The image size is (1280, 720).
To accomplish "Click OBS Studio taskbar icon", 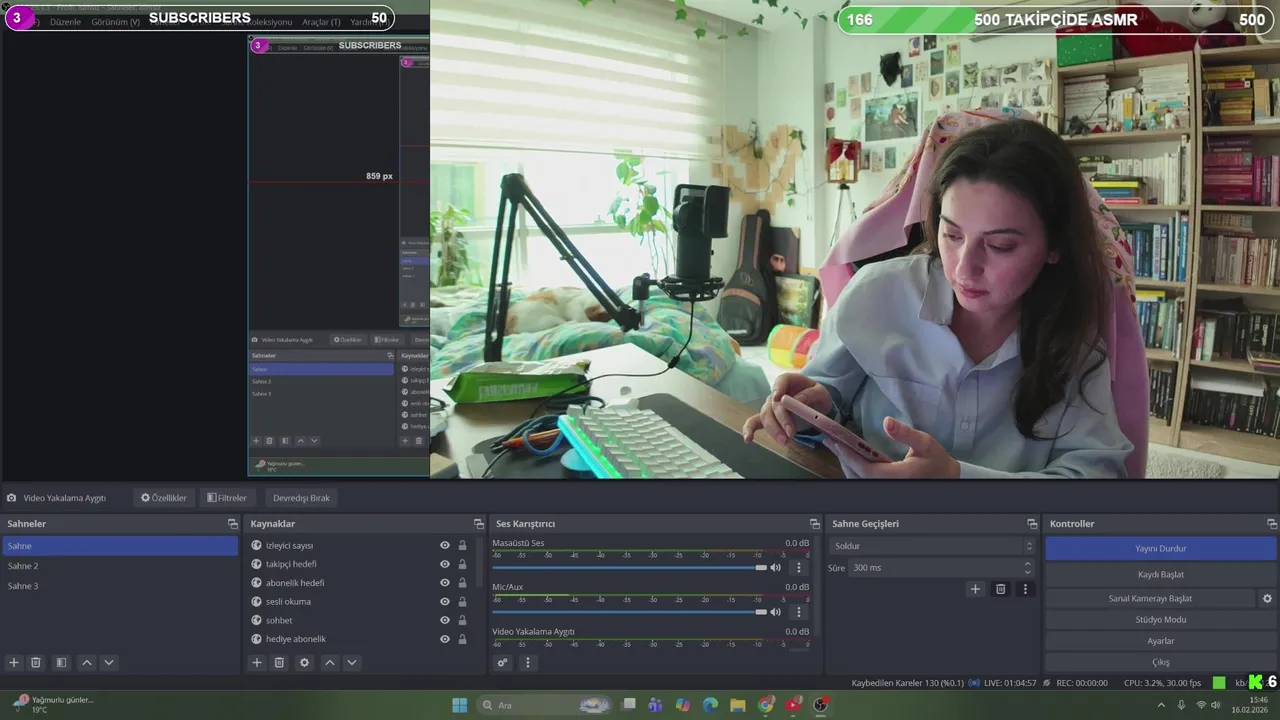I will tap(821, 705).
